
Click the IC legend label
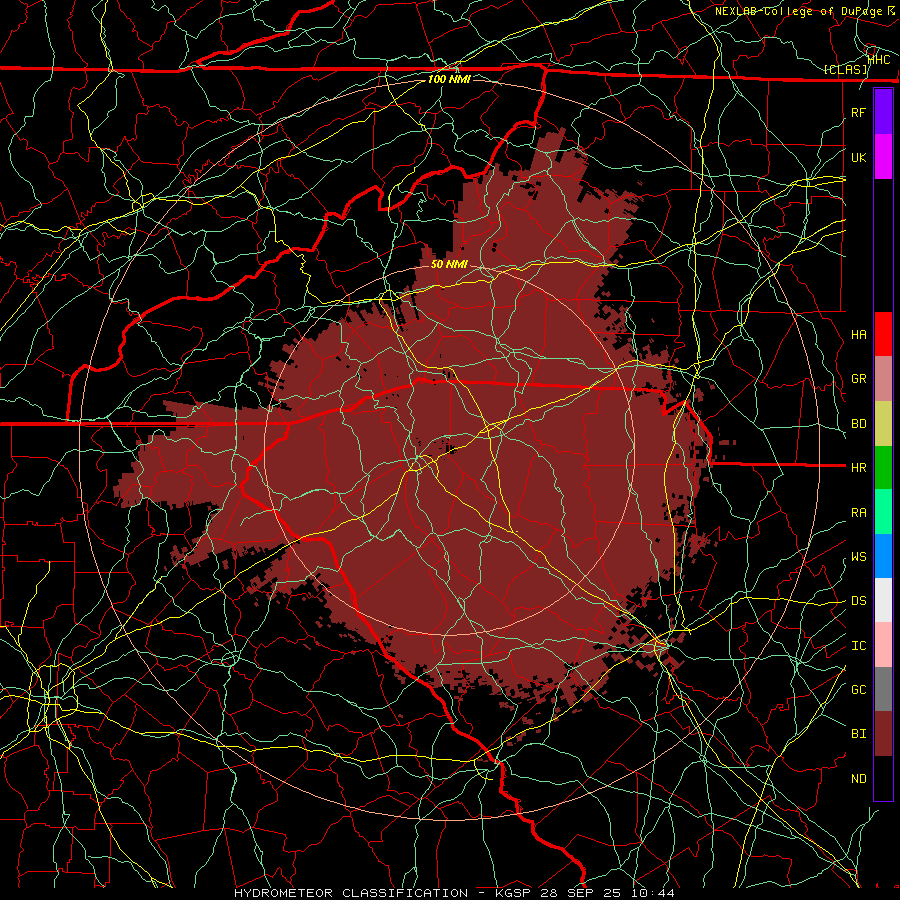858,645
